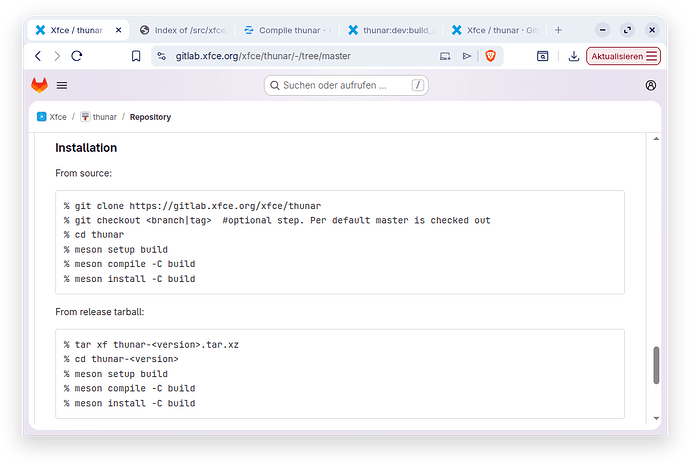Click 'meson compile -C build' in tarball code block
This screenshot has height=465, width=690.
click(129, 388)
